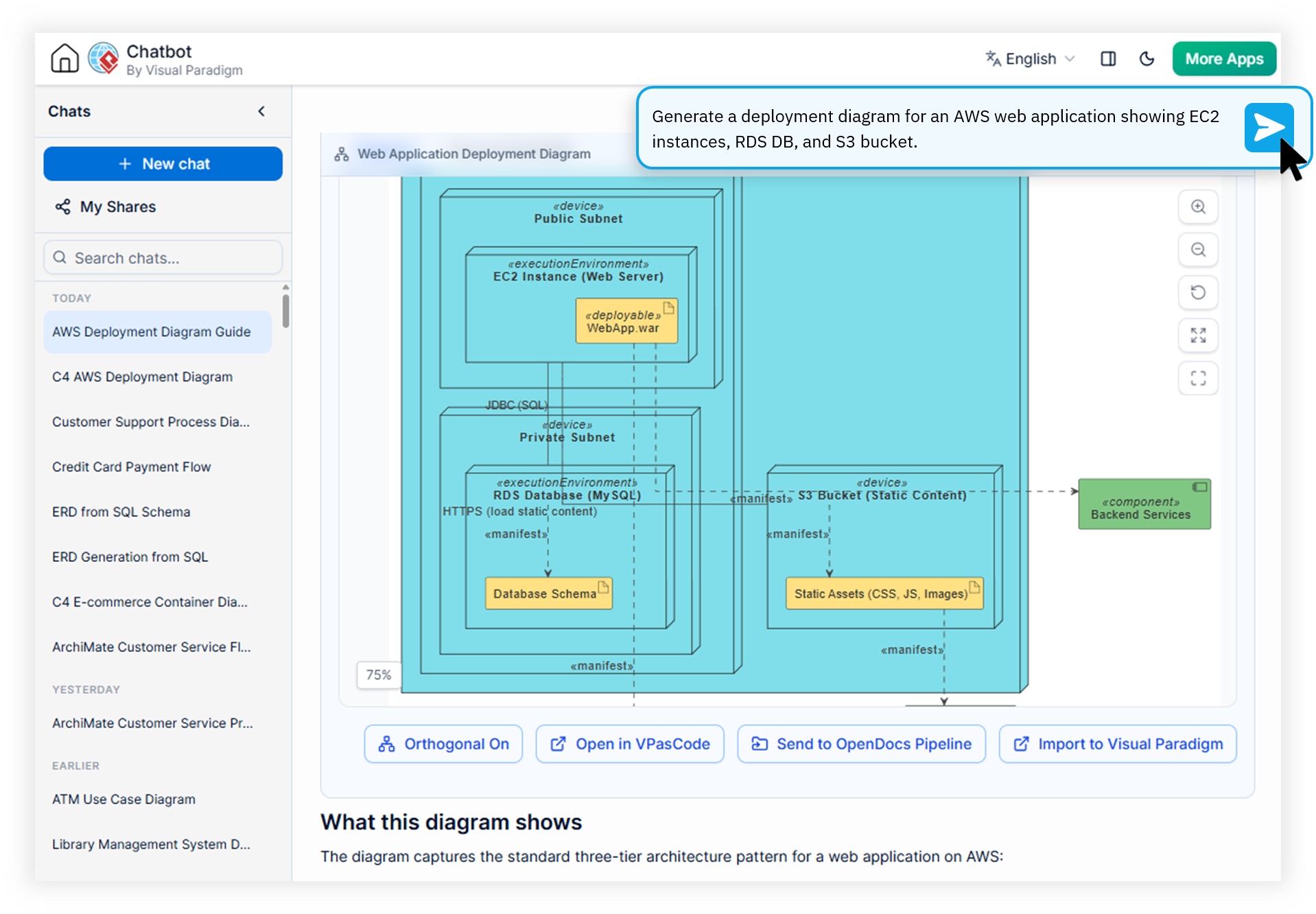Screen dimensions: 1316x914
Task: Enter fullscreen diagram view icon
Action: click(x=1198, y=378)
